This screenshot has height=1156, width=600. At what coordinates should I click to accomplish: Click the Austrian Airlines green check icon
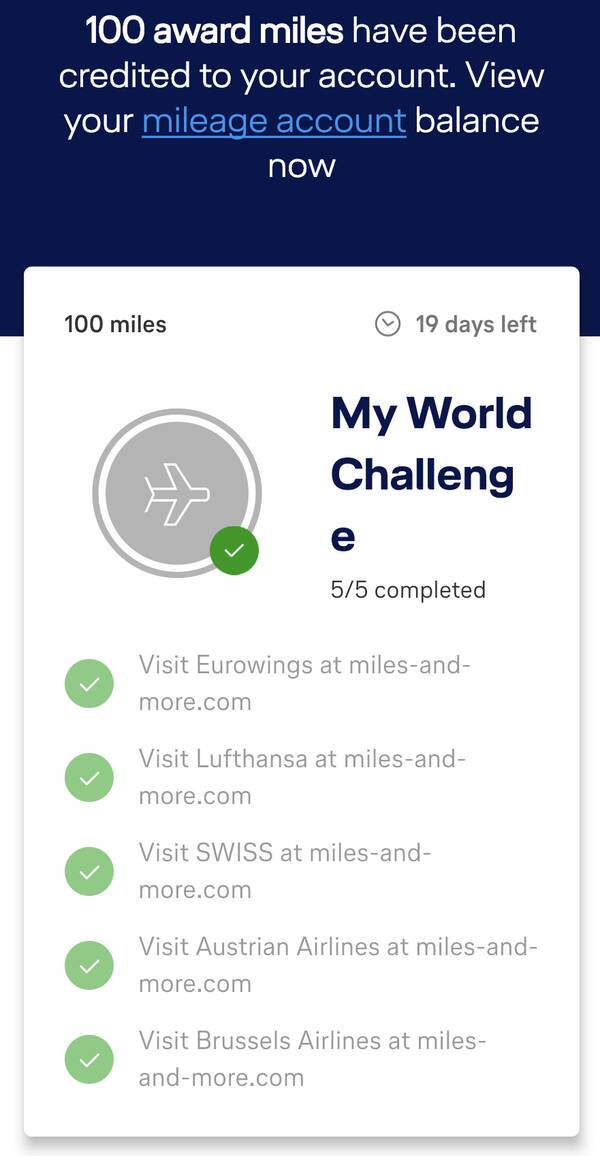coord(89,965)
